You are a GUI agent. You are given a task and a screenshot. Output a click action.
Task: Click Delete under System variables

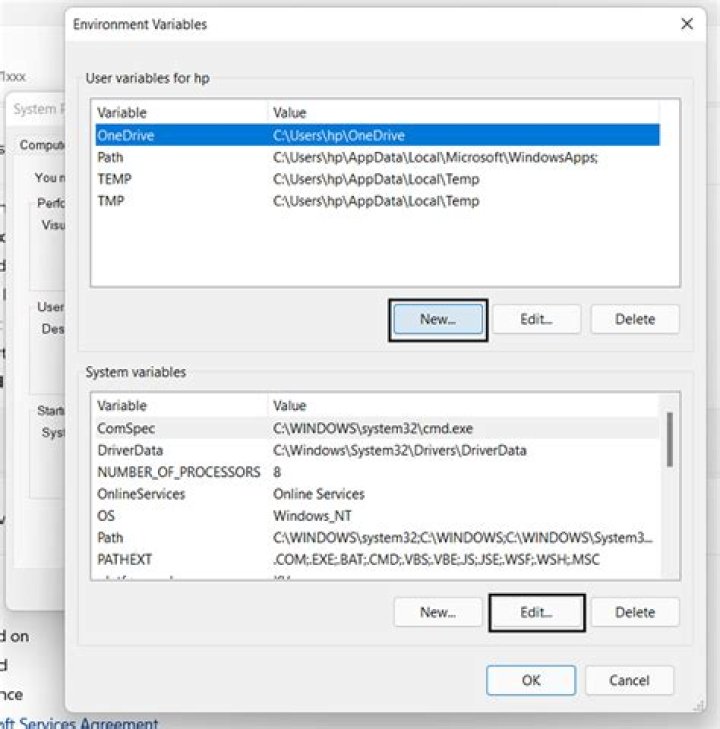pyautogui.click(x=635, y=612)
